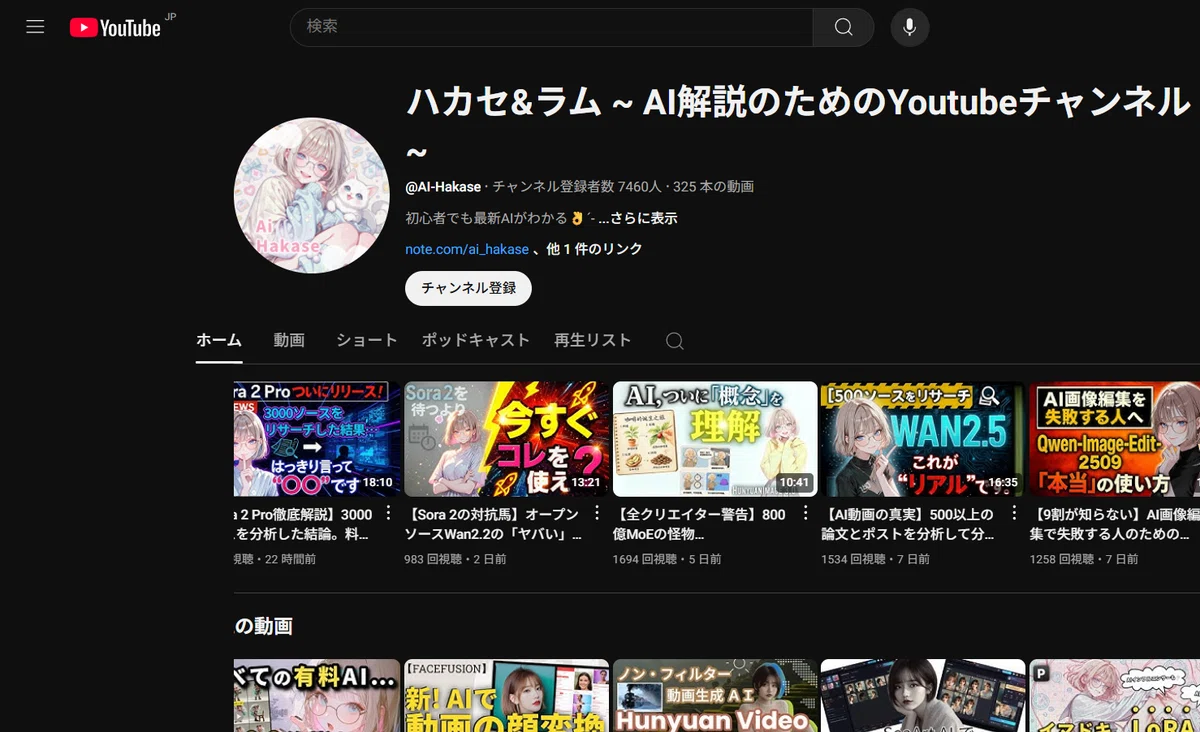This screenshot has height=732, width=1200.
Task: Search within channel magnifier icon
Action: coord(675,341)
